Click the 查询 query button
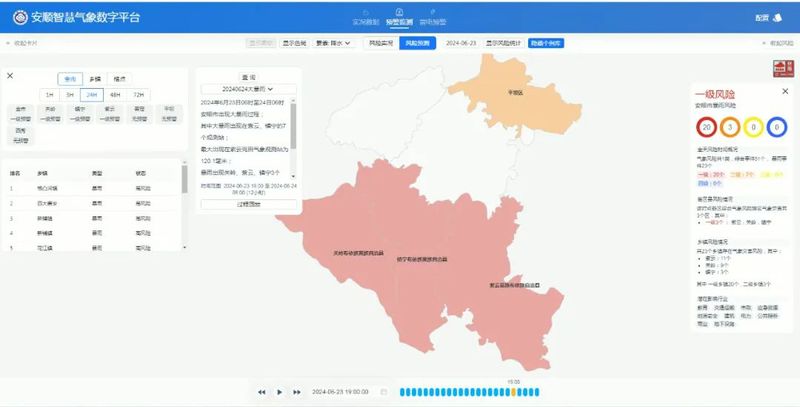 coord(248,78)
